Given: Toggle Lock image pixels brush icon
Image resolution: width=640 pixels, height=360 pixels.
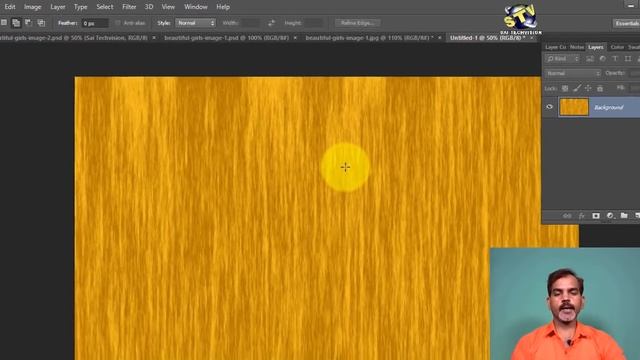Looking at the screenshot, I should (x=577, y=88).
